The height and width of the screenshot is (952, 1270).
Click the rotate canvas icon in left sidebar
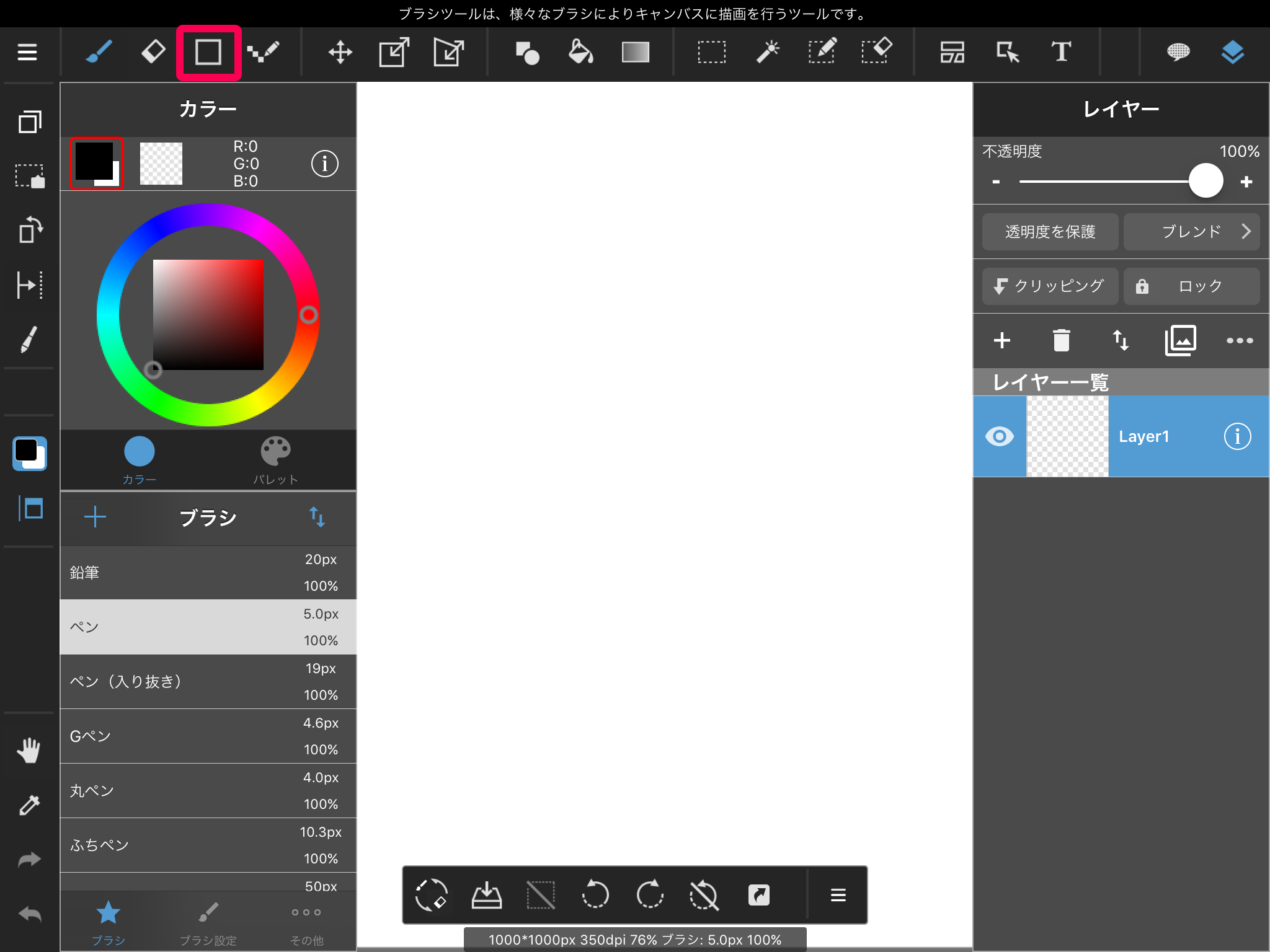[x=30, y=230]
